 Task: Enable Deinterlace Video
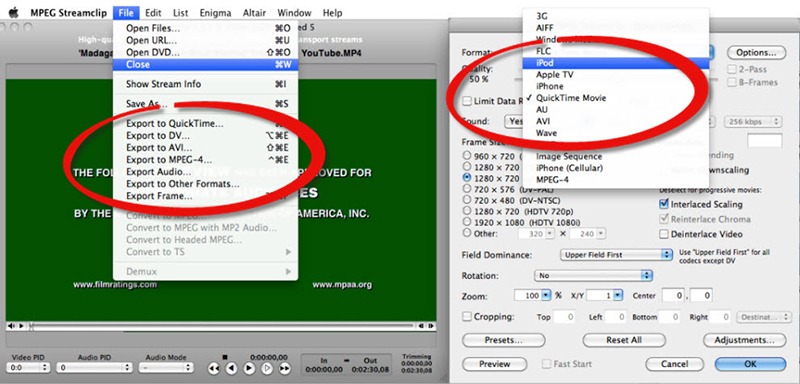pos(664,234)
